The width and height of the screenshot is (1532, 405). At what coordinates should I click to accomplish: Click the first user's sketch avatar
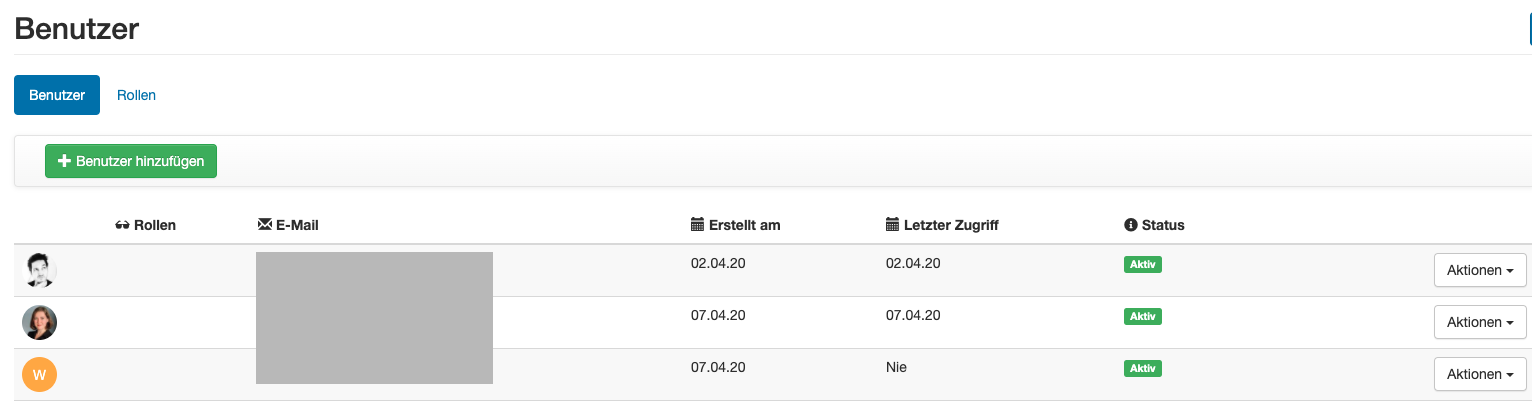(39, 270)
